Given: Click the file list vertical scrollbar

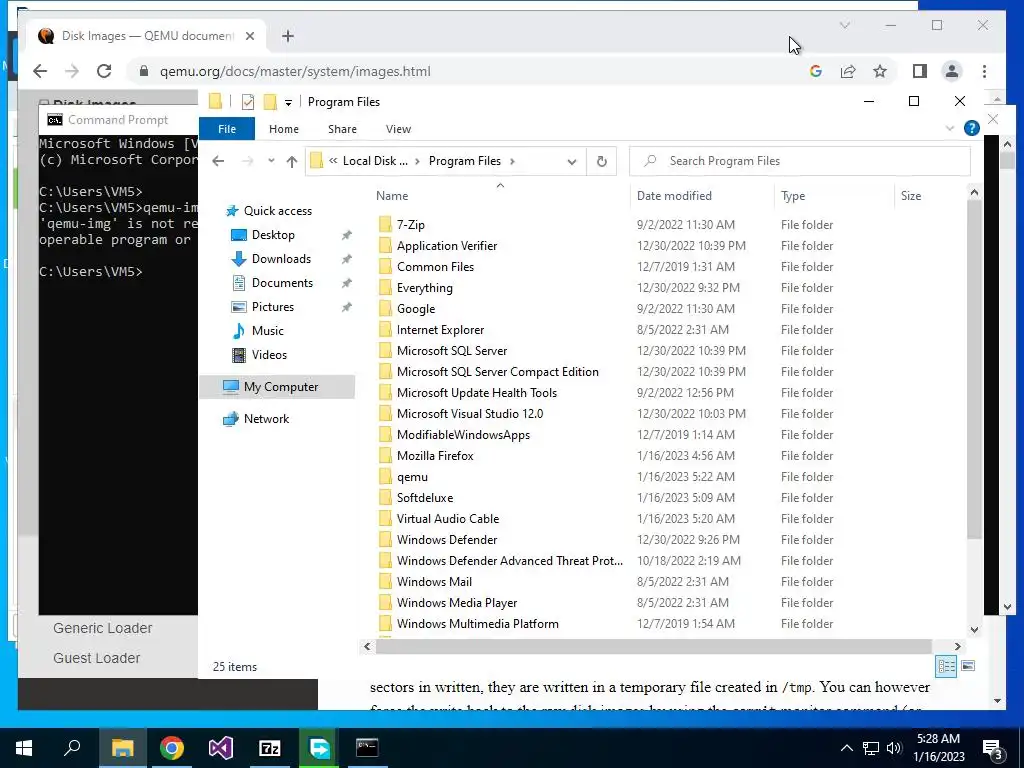Looking at the screenshot, I should point(974,369).
